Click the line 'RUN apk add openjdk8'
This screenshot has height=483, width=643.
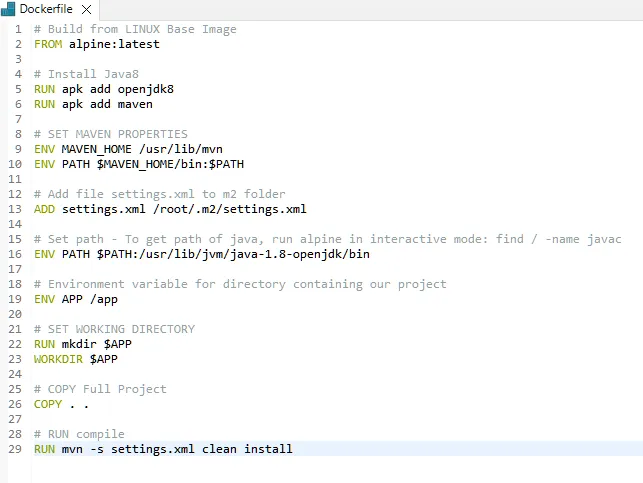104,89
